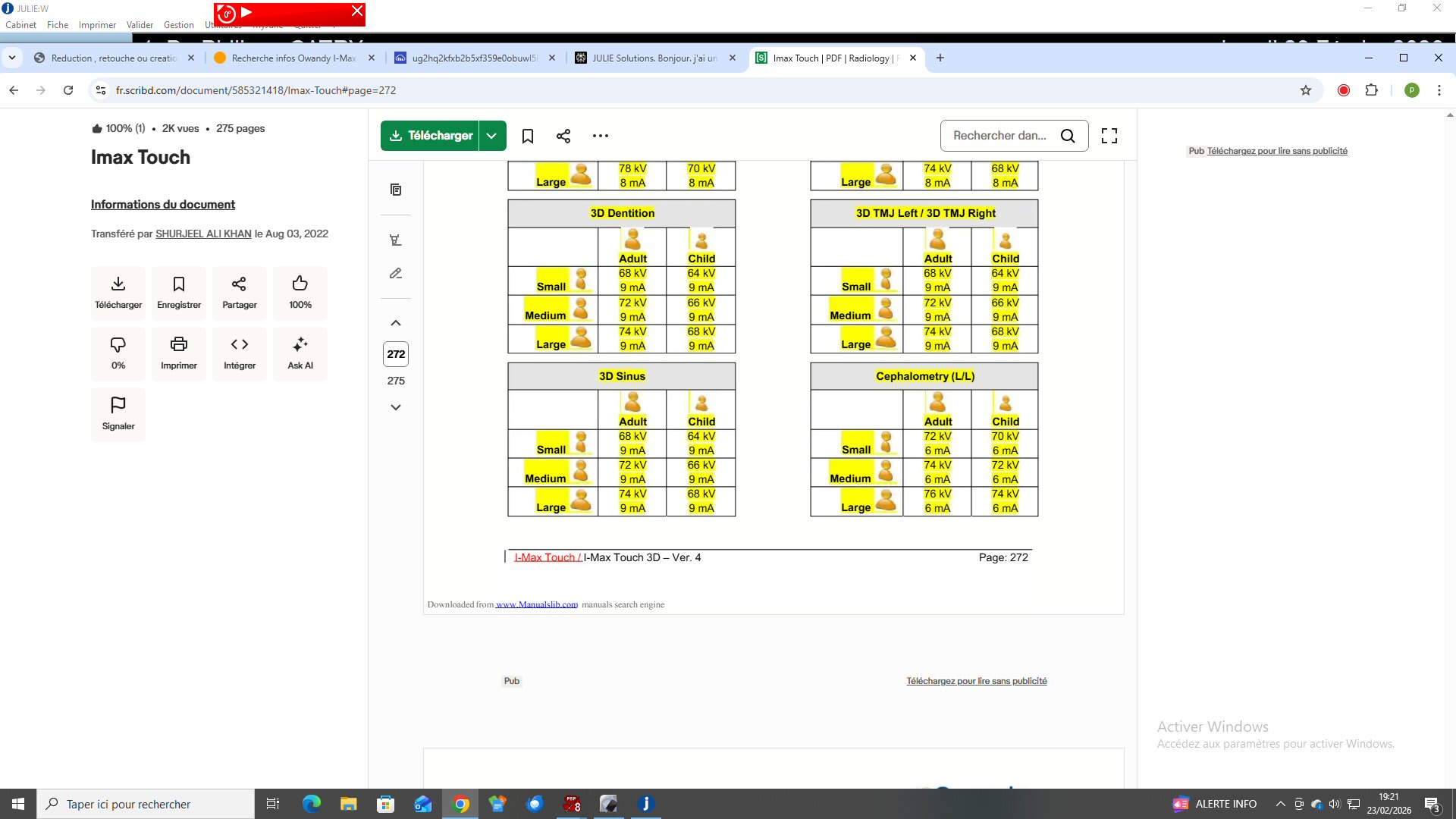Click the Intégrer embed code icon

pyautogui.click(x=240, y=345)
